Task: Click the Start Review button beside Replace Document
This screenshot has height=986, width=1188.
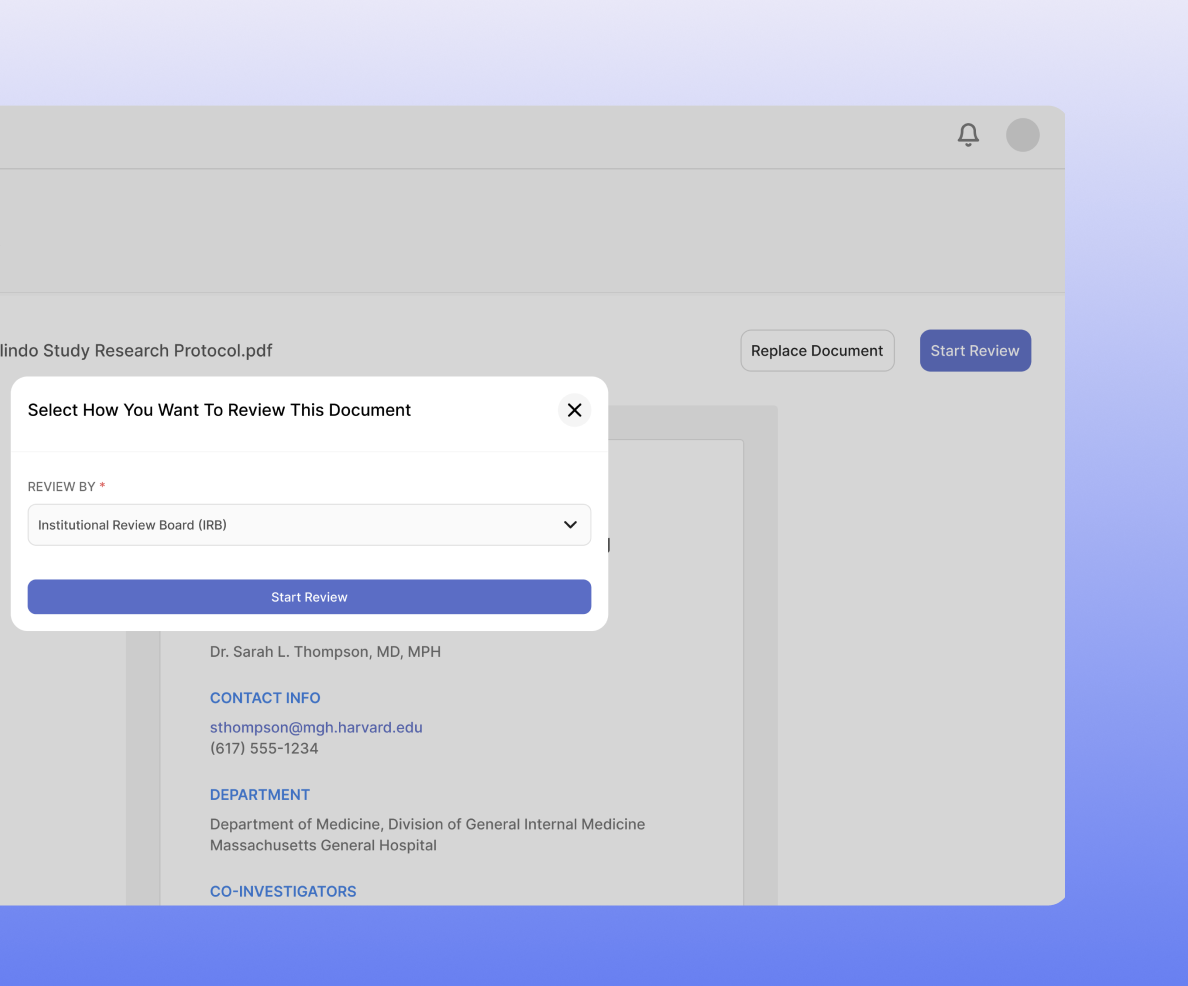Action: [974, 351]
